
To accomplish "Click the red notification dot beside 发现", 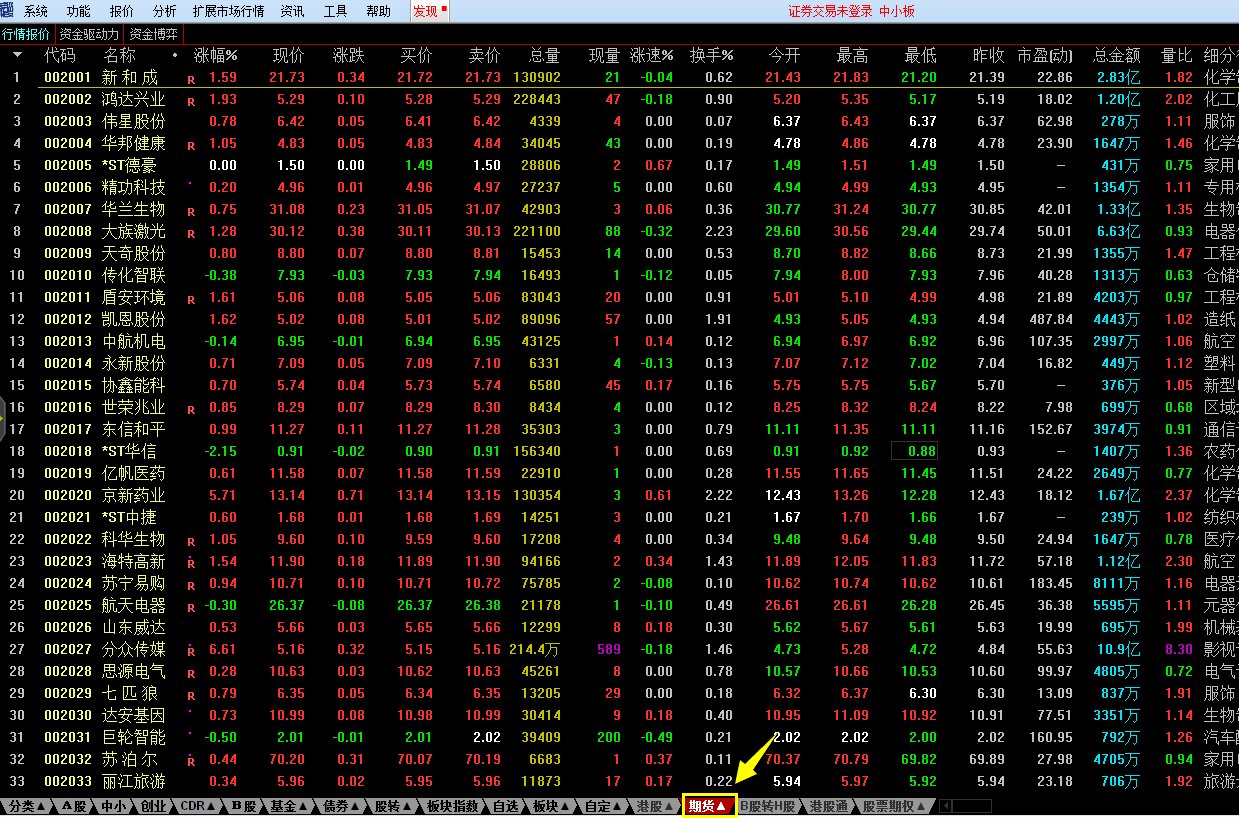I will 444,8.
